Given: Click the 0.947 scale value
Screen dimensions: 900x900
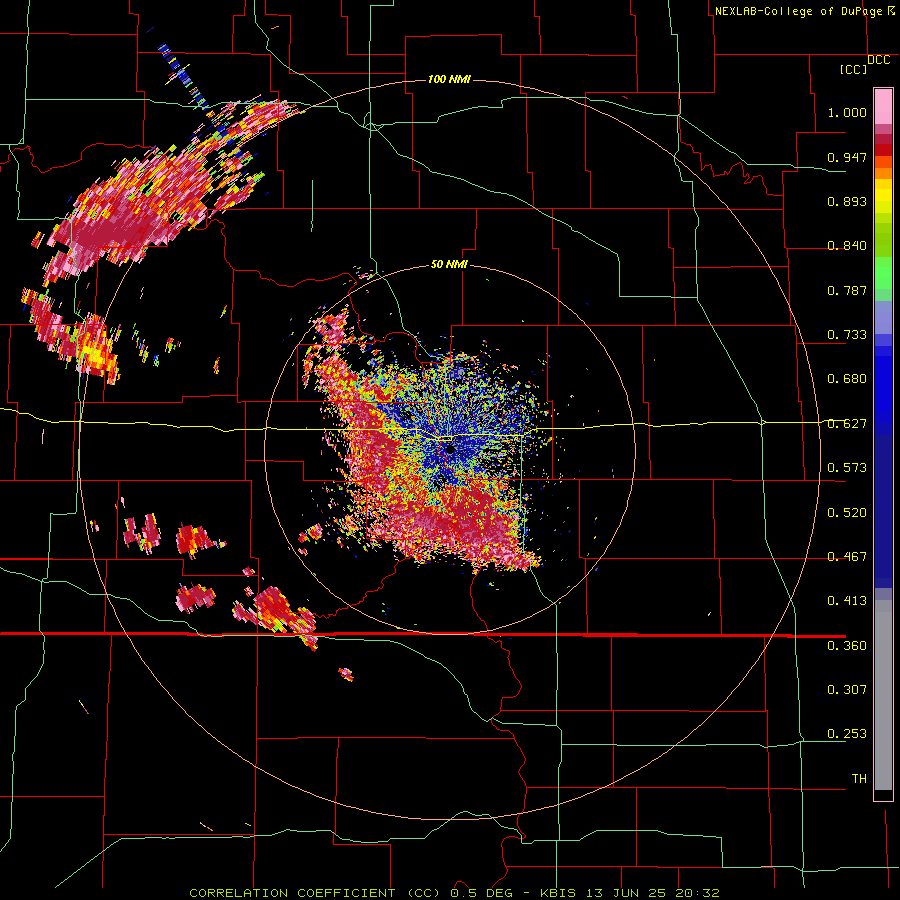Looking at the screenshot, I should pos(847,157).
